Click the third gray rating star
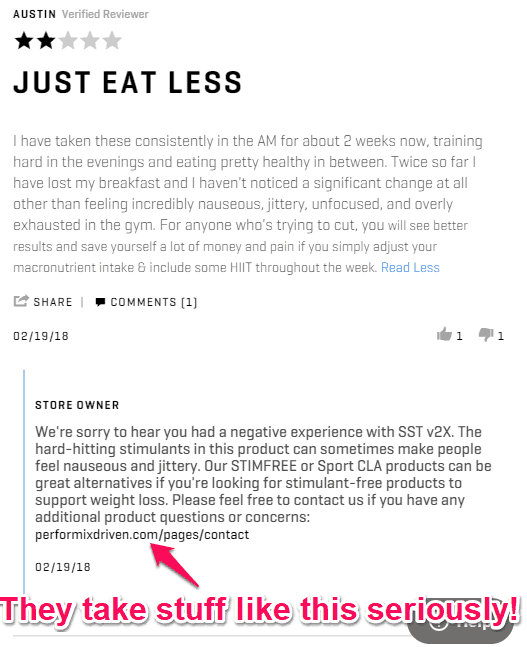 (x=68, y=41)
